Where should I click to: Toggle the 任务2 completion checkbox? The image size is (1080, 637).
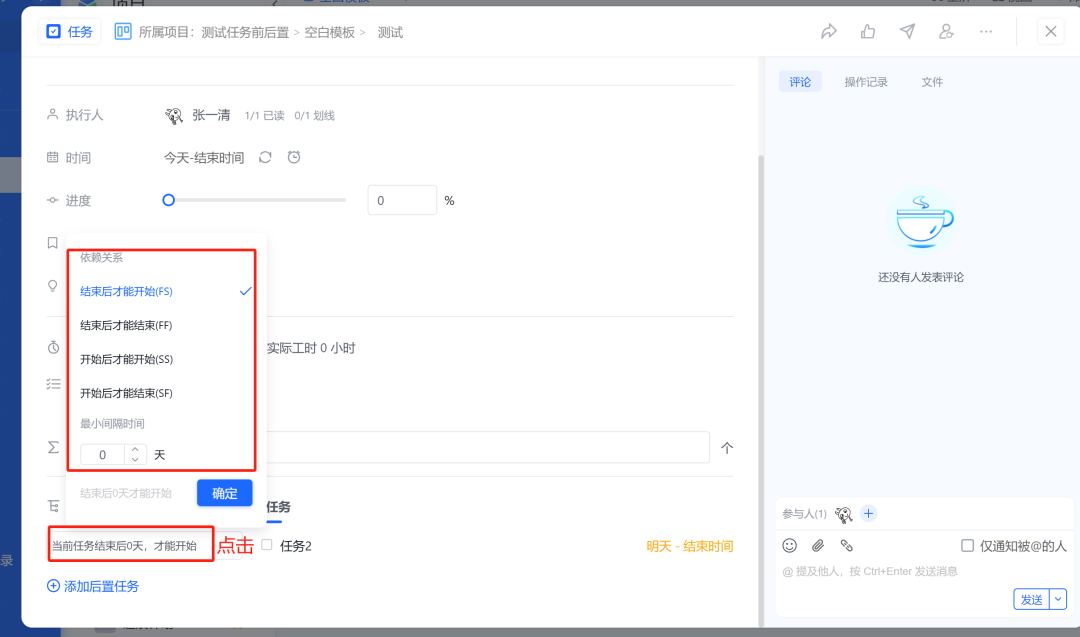pyautogui.click(x=267, y=545)
